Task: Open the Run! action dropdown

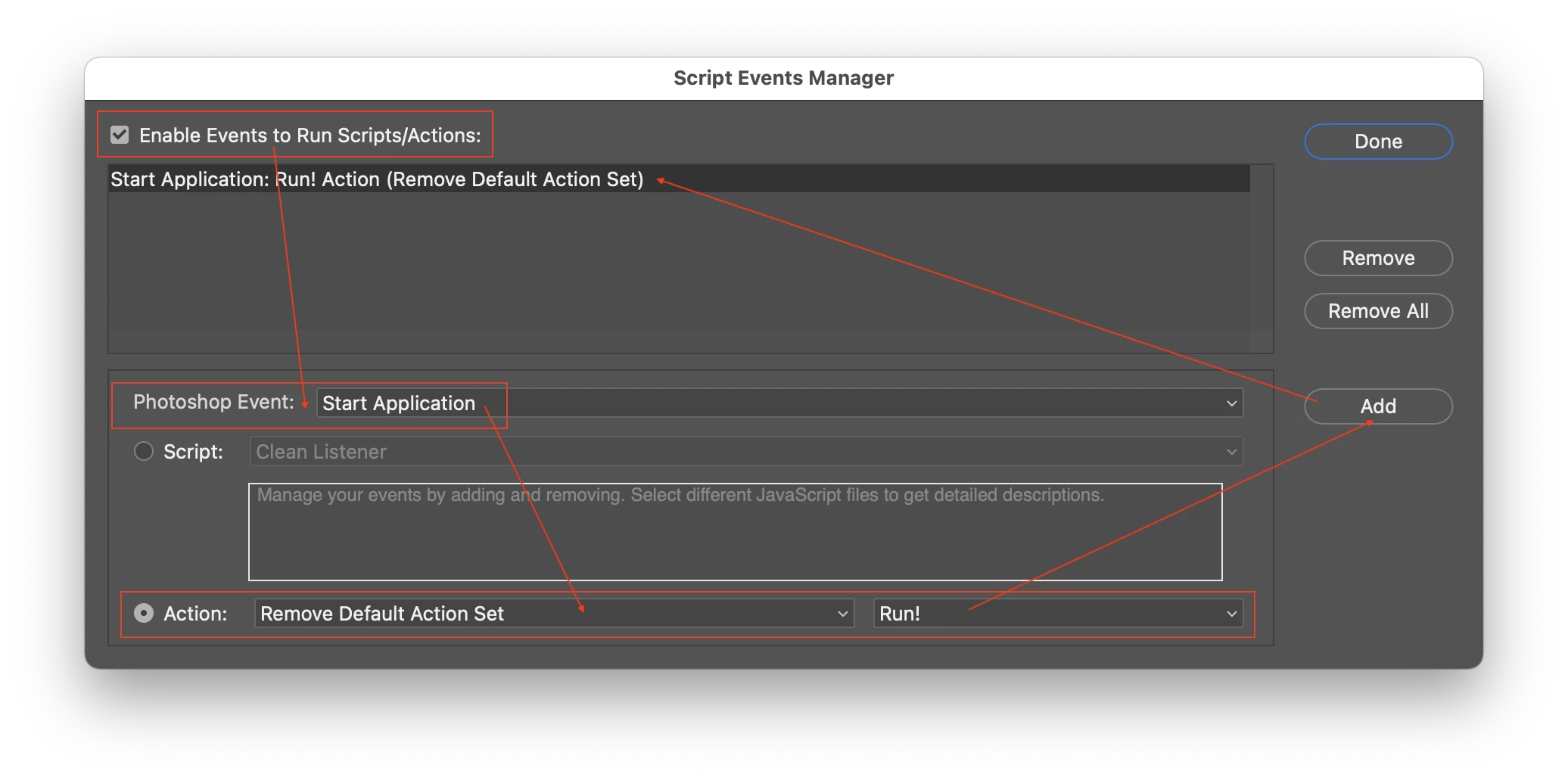Action: click(x=1058, y=613)
